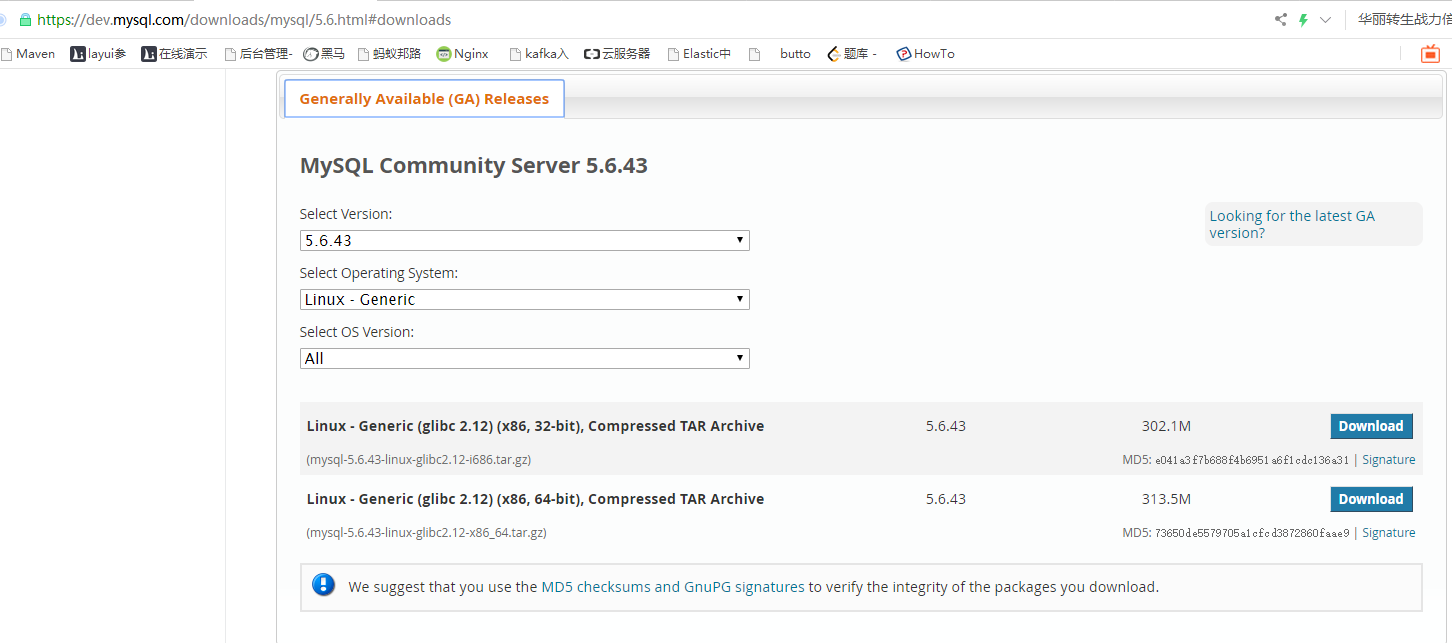This screenshot has width=1452, height=643.
Task: Follow the Looking for the latest GA version link
Action: (x=1292, y=224)
